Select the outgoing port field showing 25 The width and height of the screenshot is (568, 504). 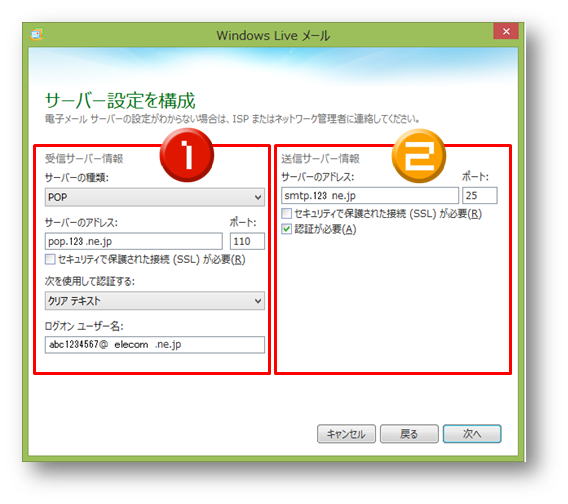pos(480,196)
